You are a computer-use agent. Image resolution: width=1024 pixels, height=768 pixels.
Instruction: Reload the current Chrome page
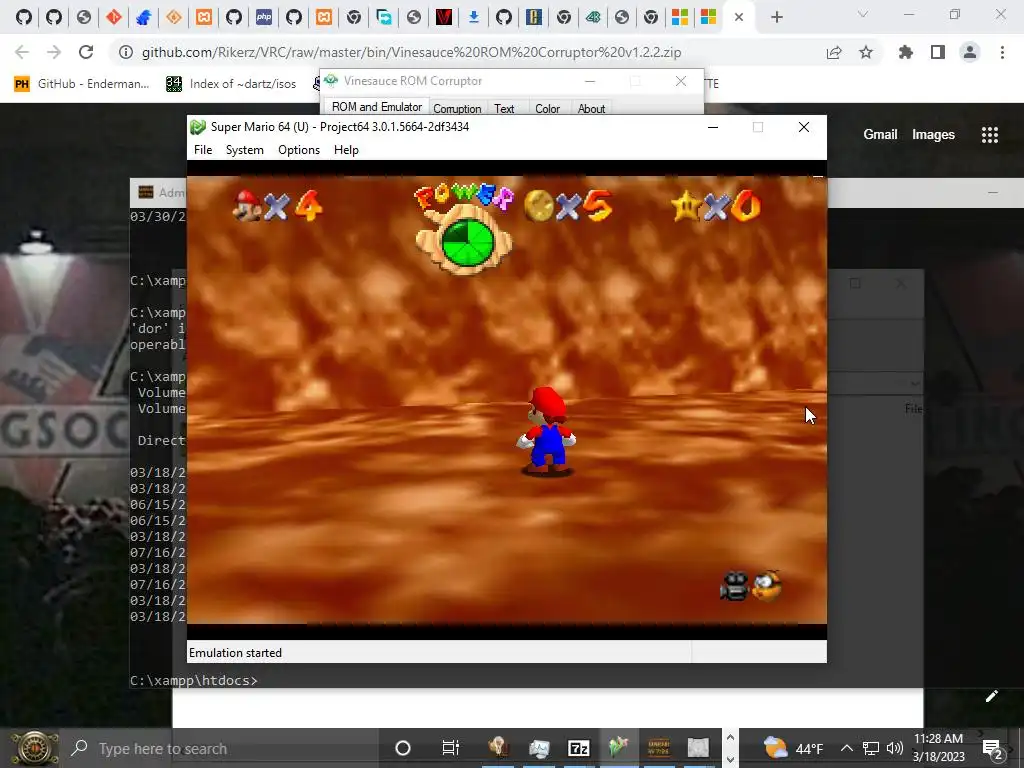click(86, 52)
